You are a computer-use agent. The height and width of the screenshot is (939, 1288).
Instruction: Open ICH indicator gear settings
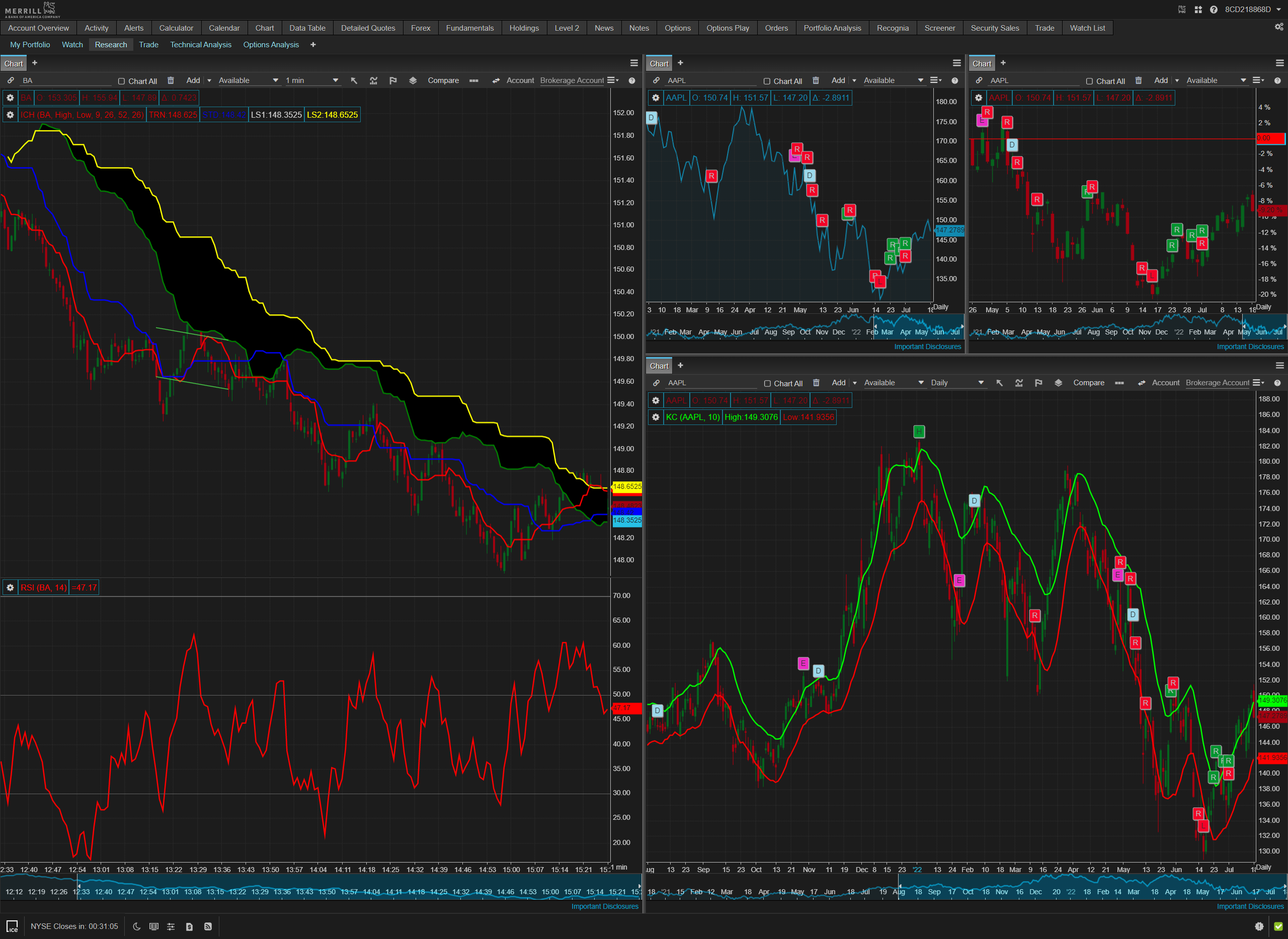(x=10, y=115)
